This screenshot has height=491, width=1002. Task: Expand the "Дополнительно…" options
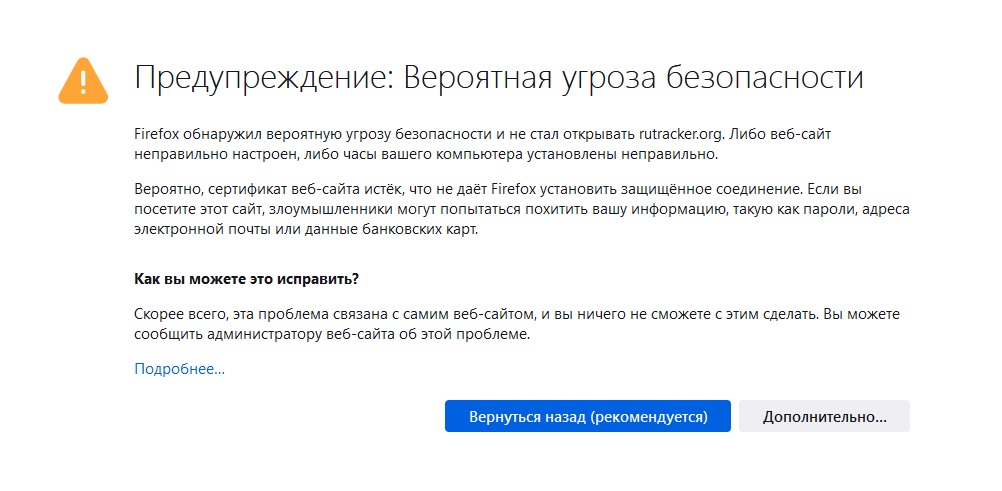click(824, 416)
